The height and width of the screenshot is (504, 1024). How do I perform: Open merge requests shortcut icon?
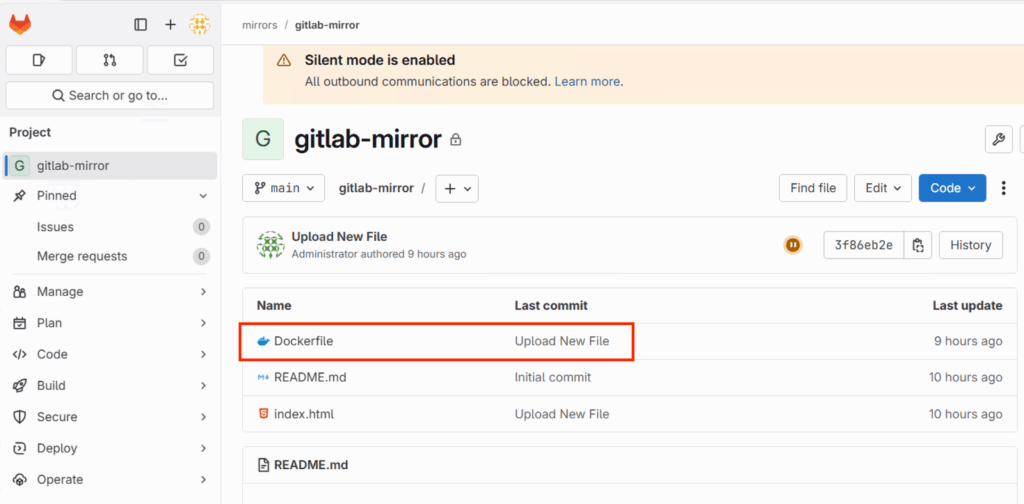pyautogui.click(x=110, y=60)
